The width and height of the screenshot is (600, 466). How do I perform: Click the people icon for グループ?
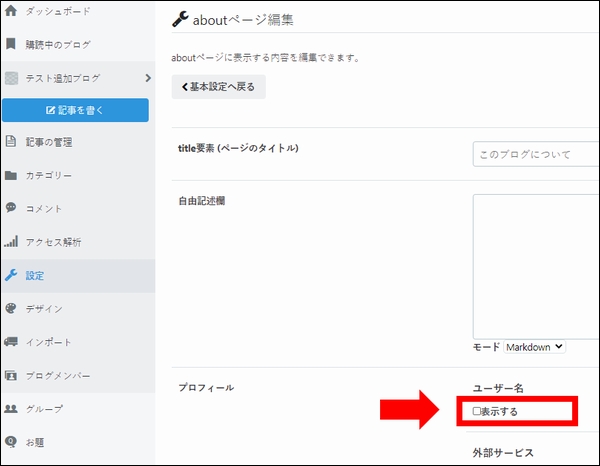tap(11, 409)
